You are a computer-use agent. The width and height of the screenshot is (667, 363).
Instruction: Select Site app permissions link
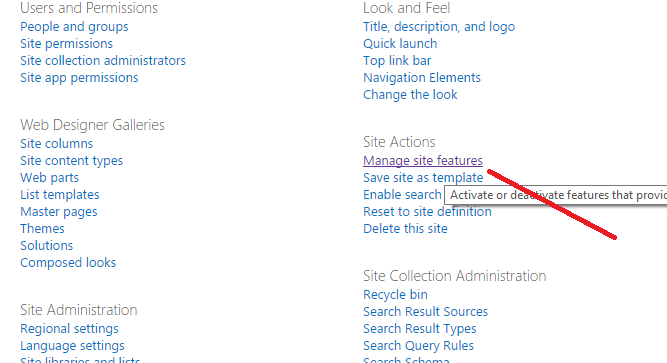pyautogui.click(x=79, y=78)
